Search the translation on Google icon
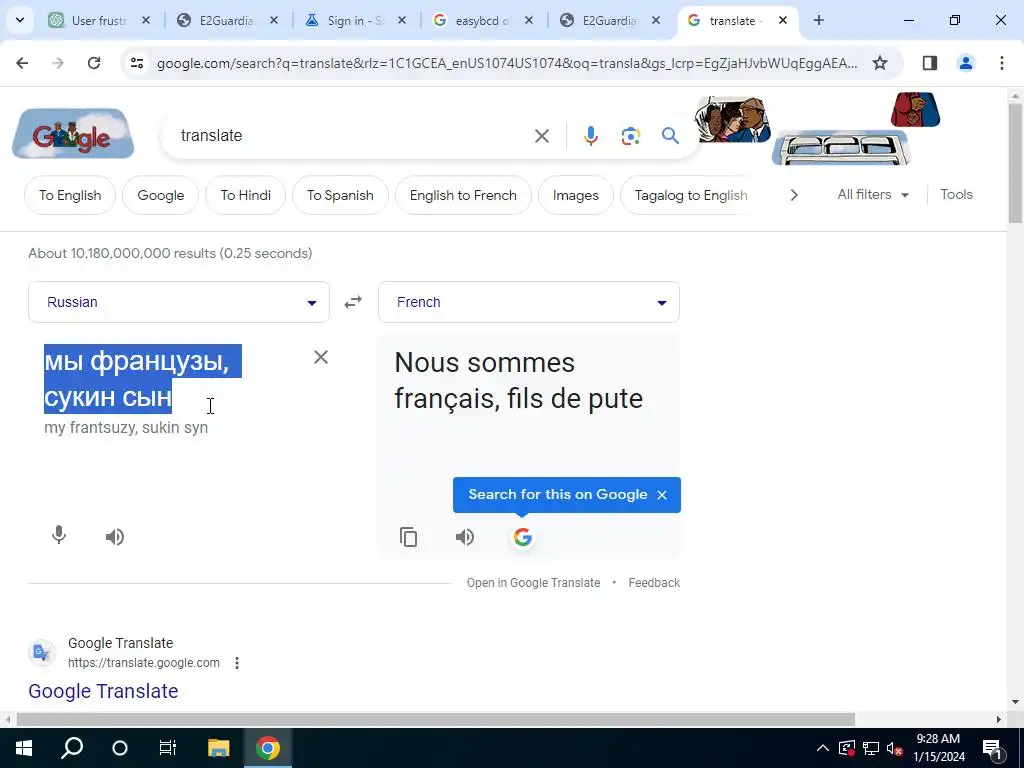 (522, 537)
